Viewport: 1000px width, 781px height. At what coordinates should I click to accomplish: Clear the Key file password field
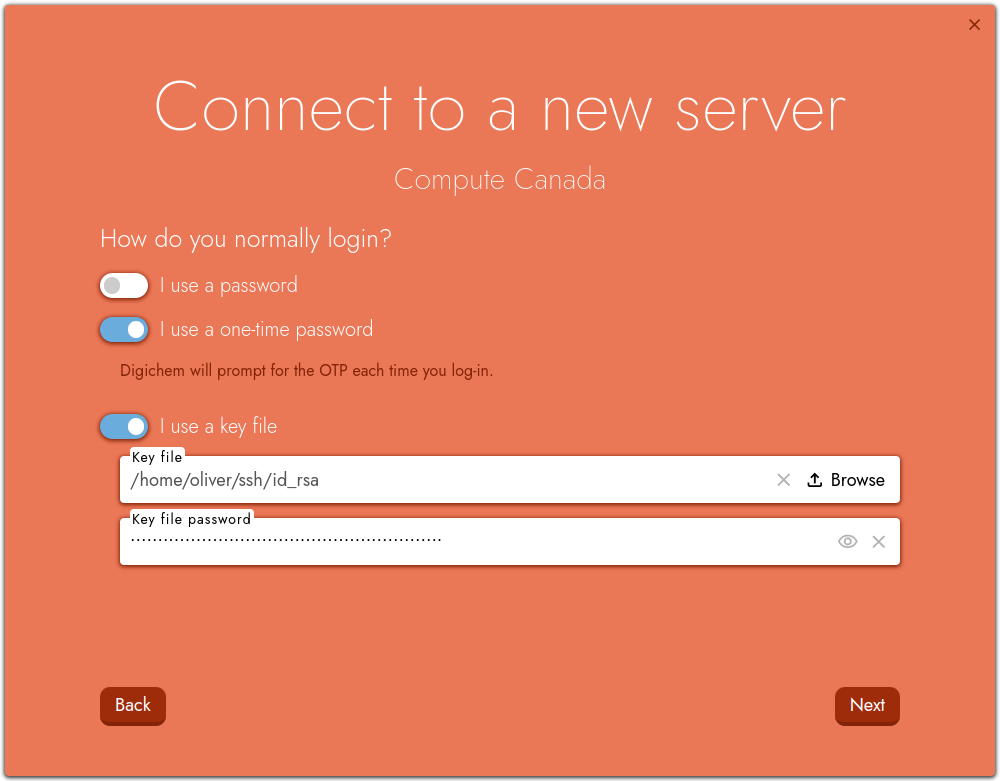(x=879, y=541)
